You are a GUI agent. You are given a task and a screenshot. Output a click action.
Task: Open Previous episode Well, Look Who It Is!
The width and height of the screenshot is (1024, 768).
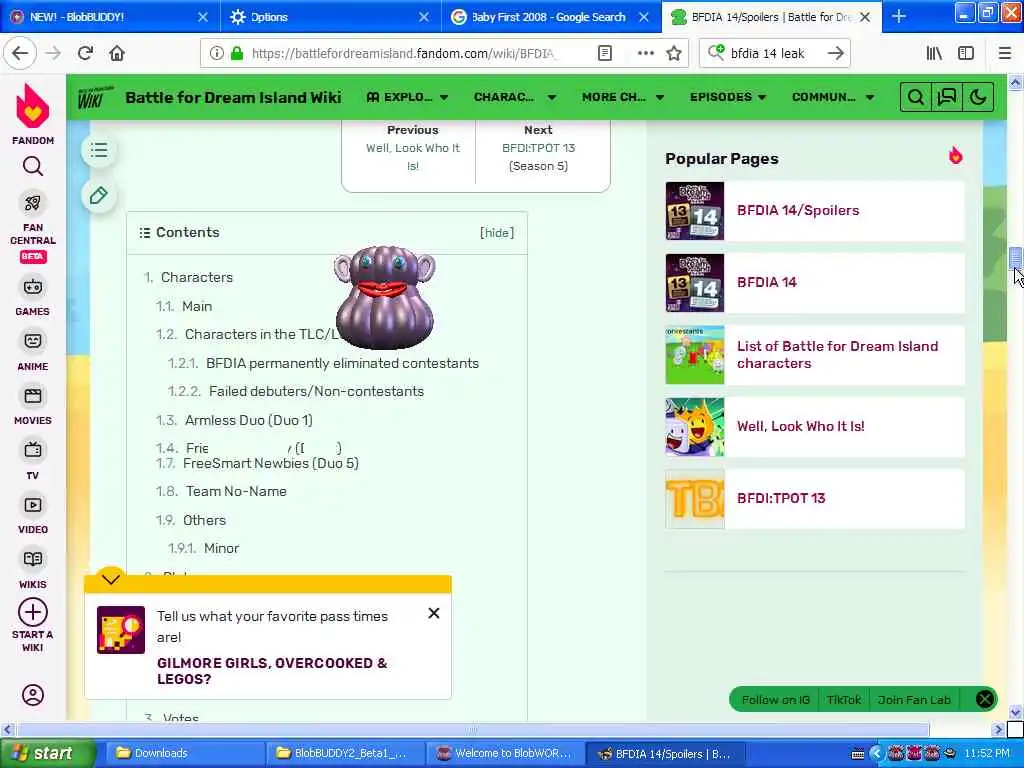point(413,157)
